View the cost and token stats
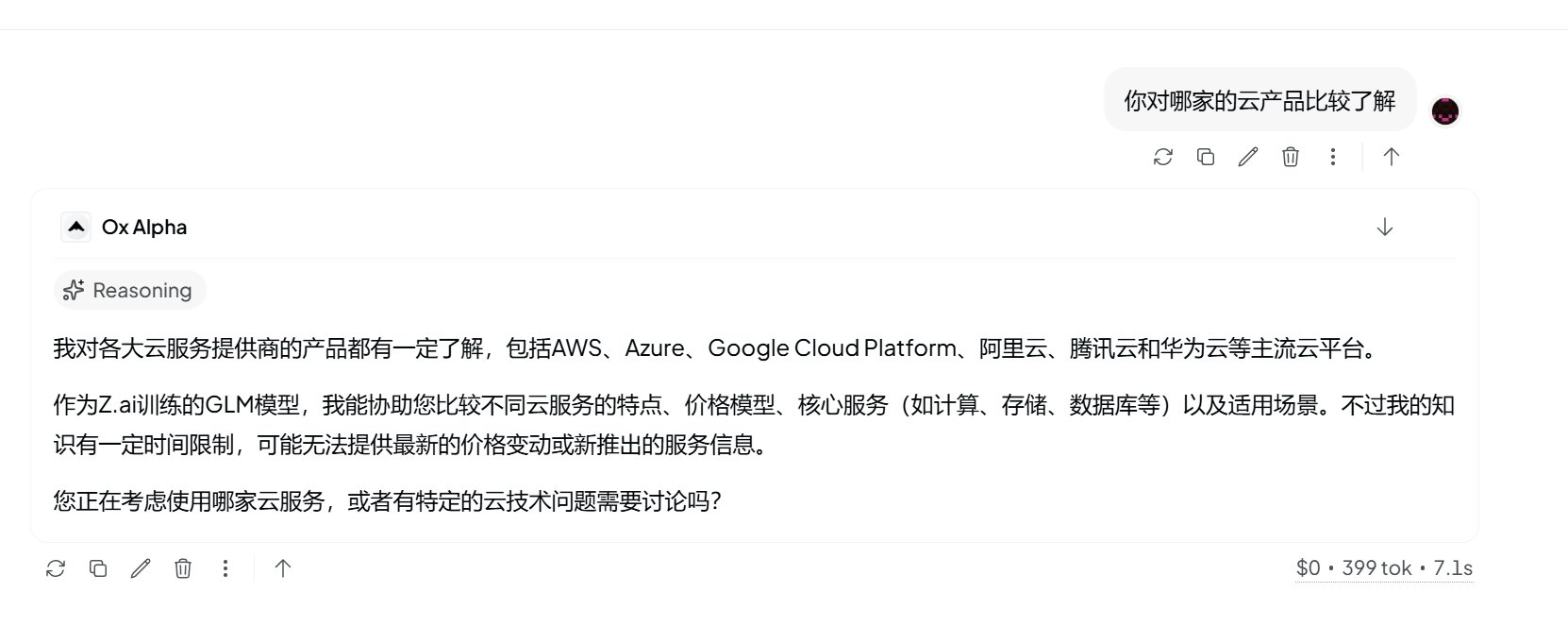 pyautogui.click(x=1384, y=568)
